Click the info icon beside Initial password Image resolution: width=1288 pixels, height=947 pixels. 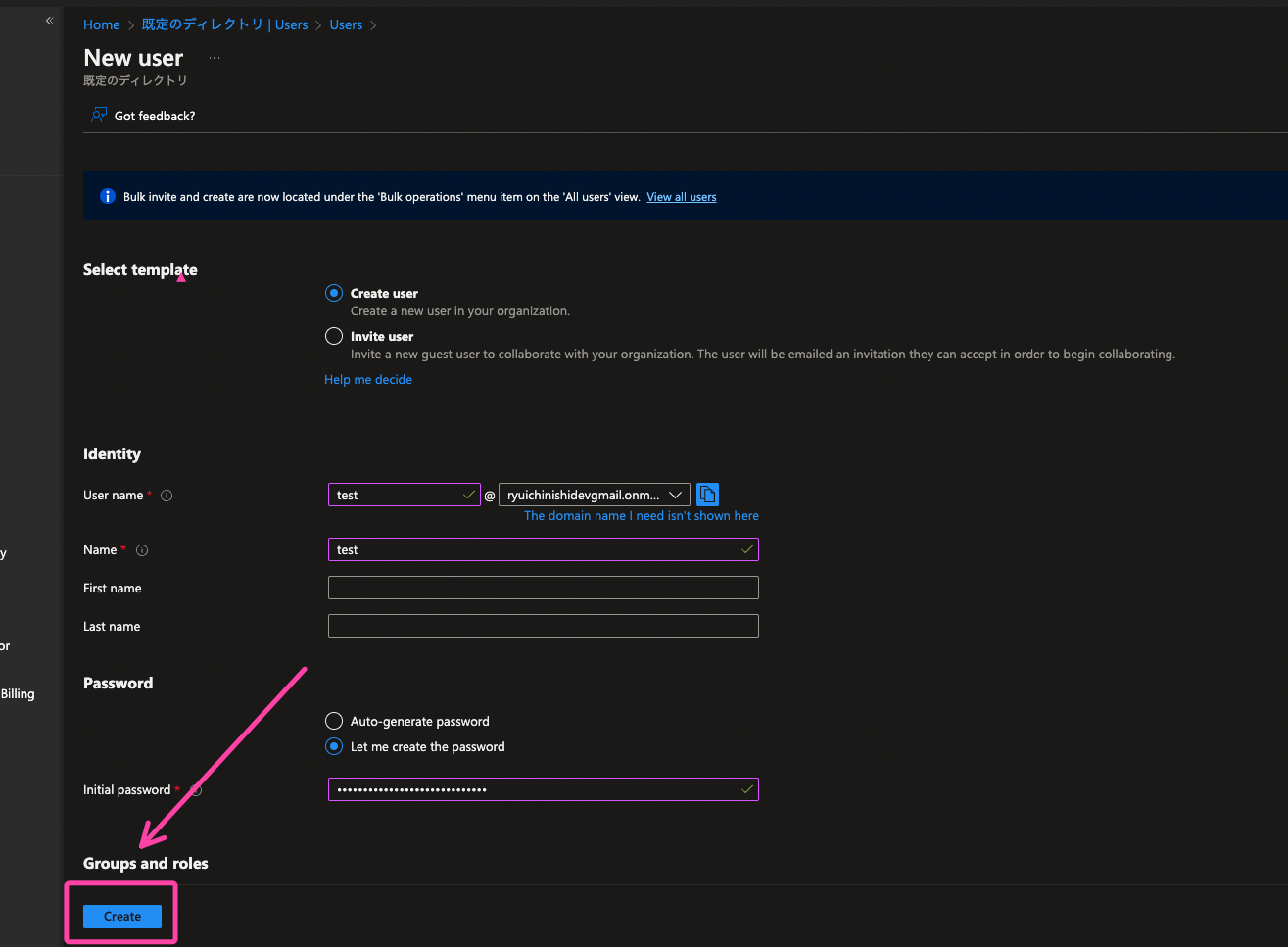click(x=196, y=790)
